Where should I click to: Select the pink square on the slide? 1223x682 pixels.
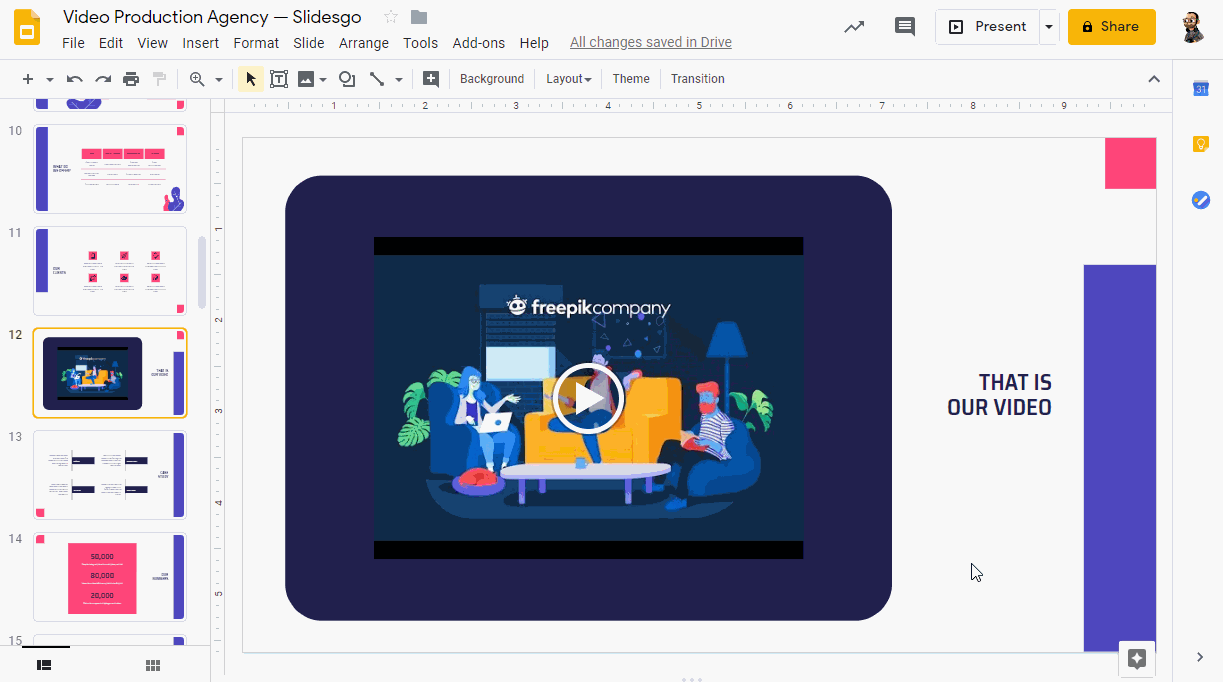coord(1130,163)
